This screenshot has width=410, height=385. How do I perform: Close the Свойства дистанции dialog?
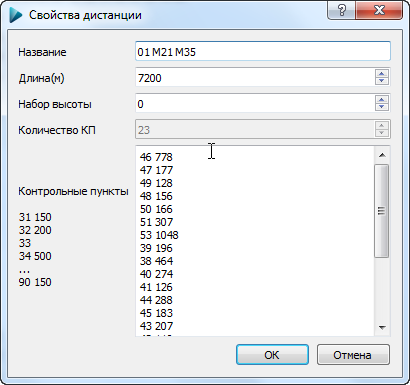pyautogui.click(x=379, y=10)
